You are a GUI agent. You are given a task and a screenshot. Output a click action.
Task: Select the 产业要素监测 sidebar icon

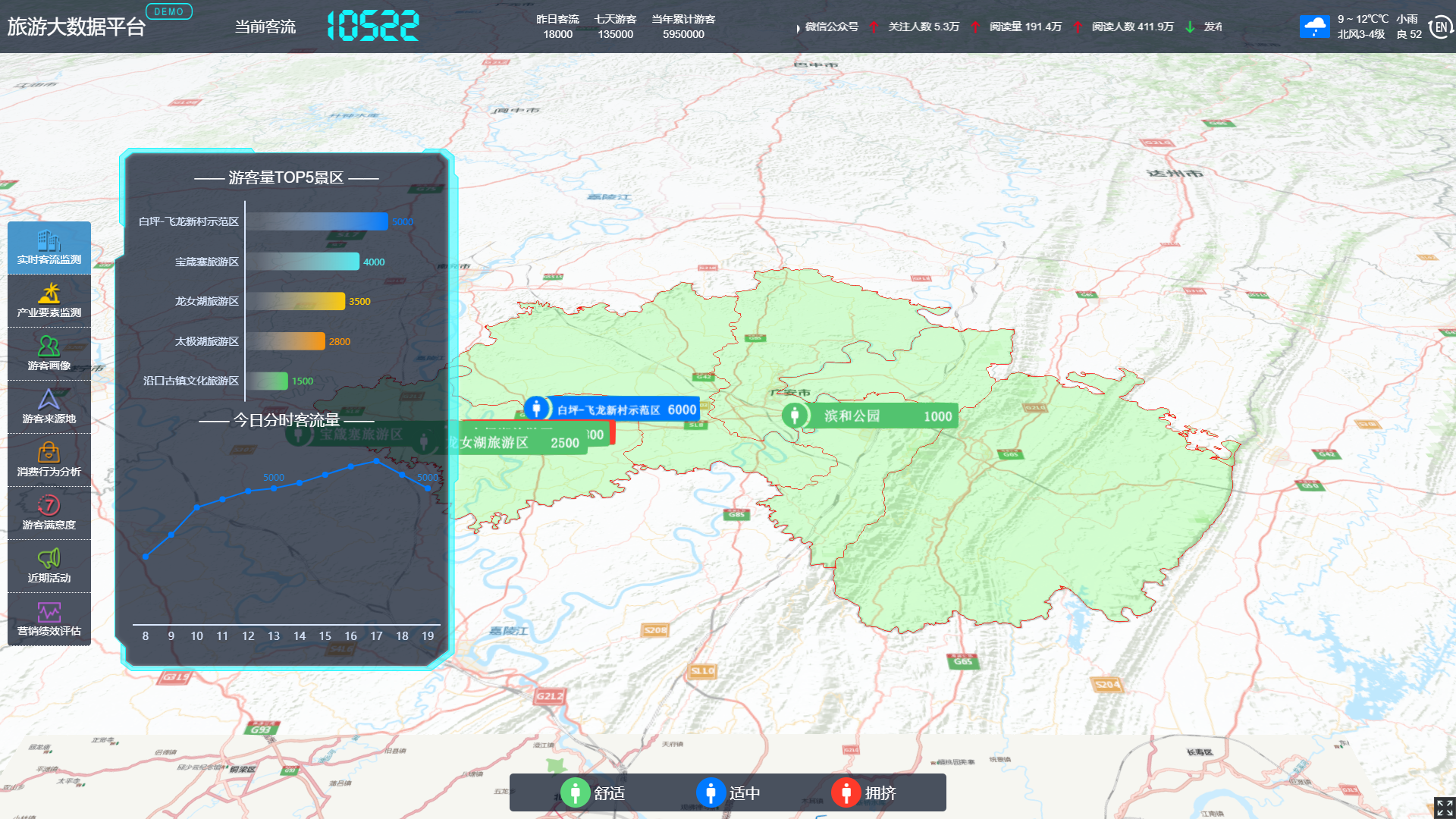pyautogui.click(x=49, y=294)
